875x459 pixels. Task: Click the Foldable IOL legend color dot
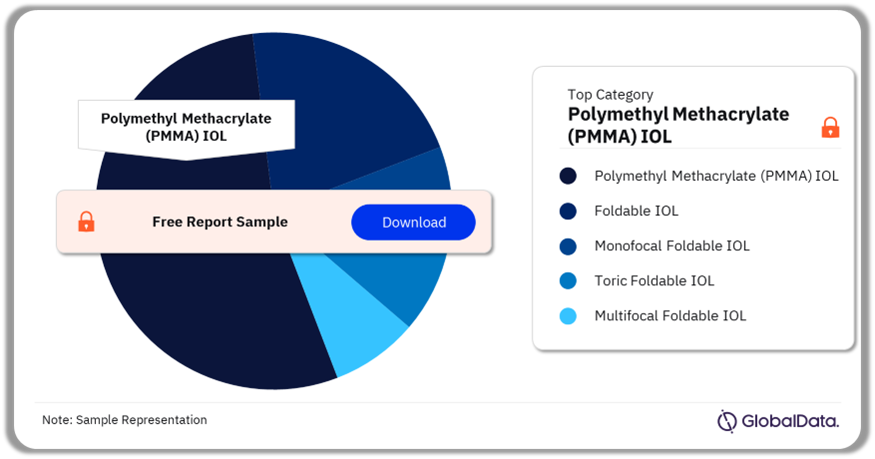coord(568,211)
